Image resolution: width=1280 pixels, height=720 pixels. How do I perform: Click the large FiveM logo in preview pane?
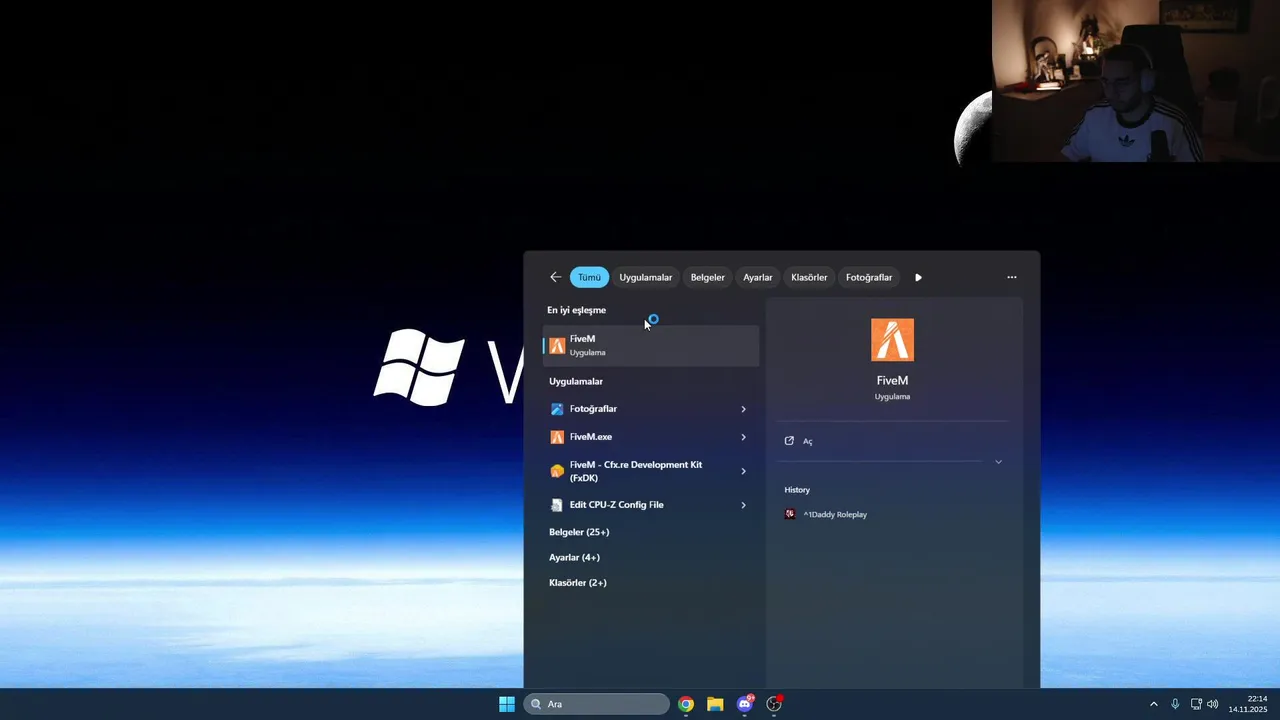(892, 340)
